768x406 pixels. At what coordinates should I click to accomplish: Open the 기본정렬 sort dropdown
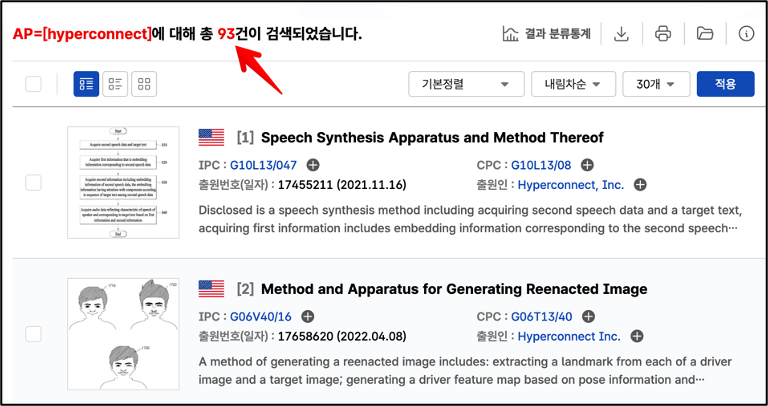(466, 84)
